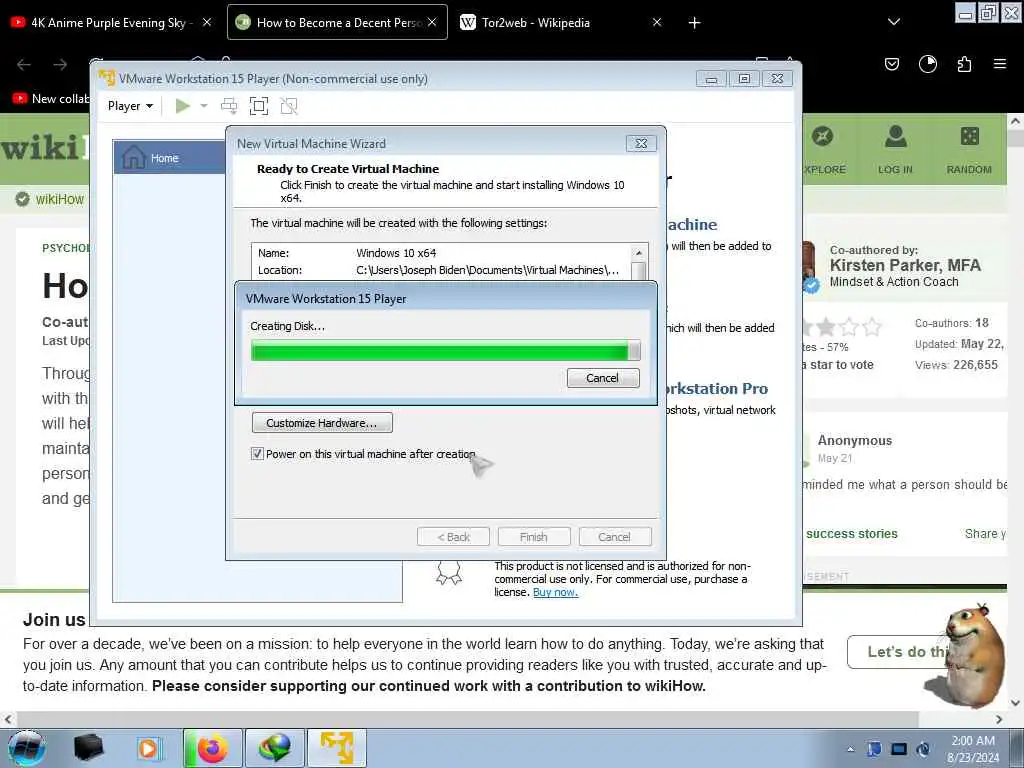Open the Player menu dropdown

(x=130, y=106)
